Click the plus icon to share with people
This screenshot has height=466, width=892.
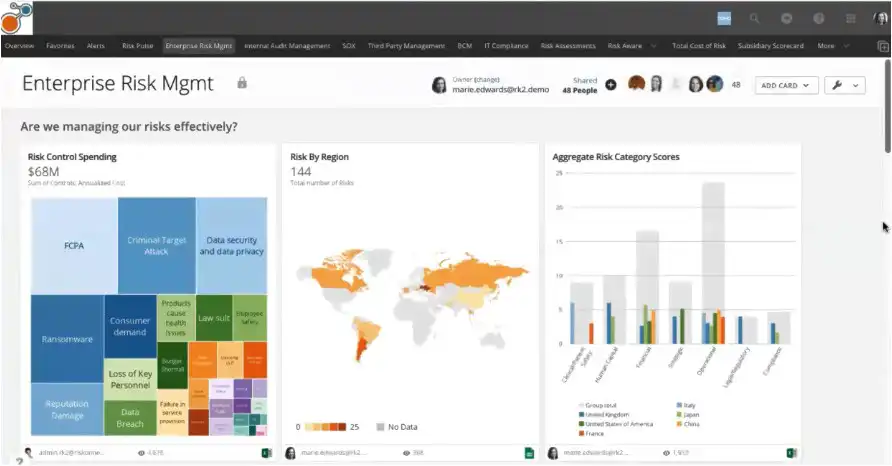611,85
